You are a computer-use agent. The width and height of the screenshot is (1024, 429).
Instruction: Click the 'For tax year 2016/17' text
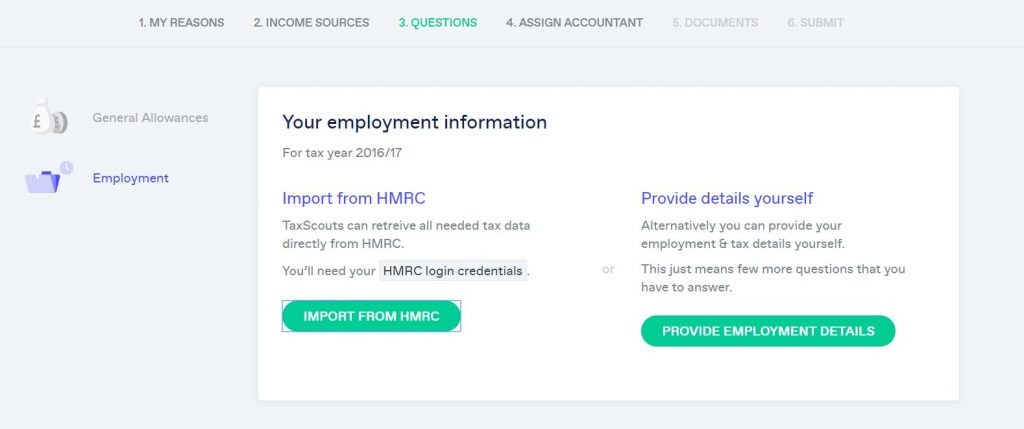pos(342,153)
